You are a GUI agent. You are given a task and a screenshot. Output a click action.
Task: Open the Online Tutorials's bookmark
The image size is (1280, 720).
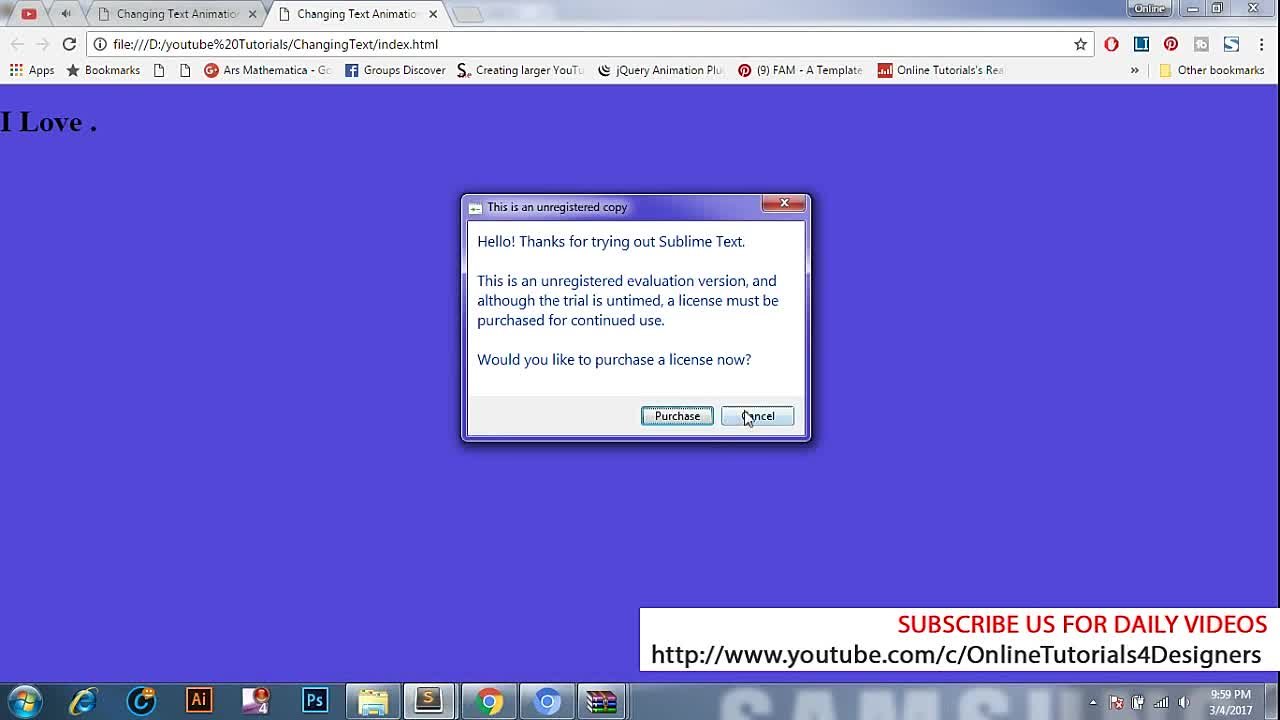coord(940,70)
